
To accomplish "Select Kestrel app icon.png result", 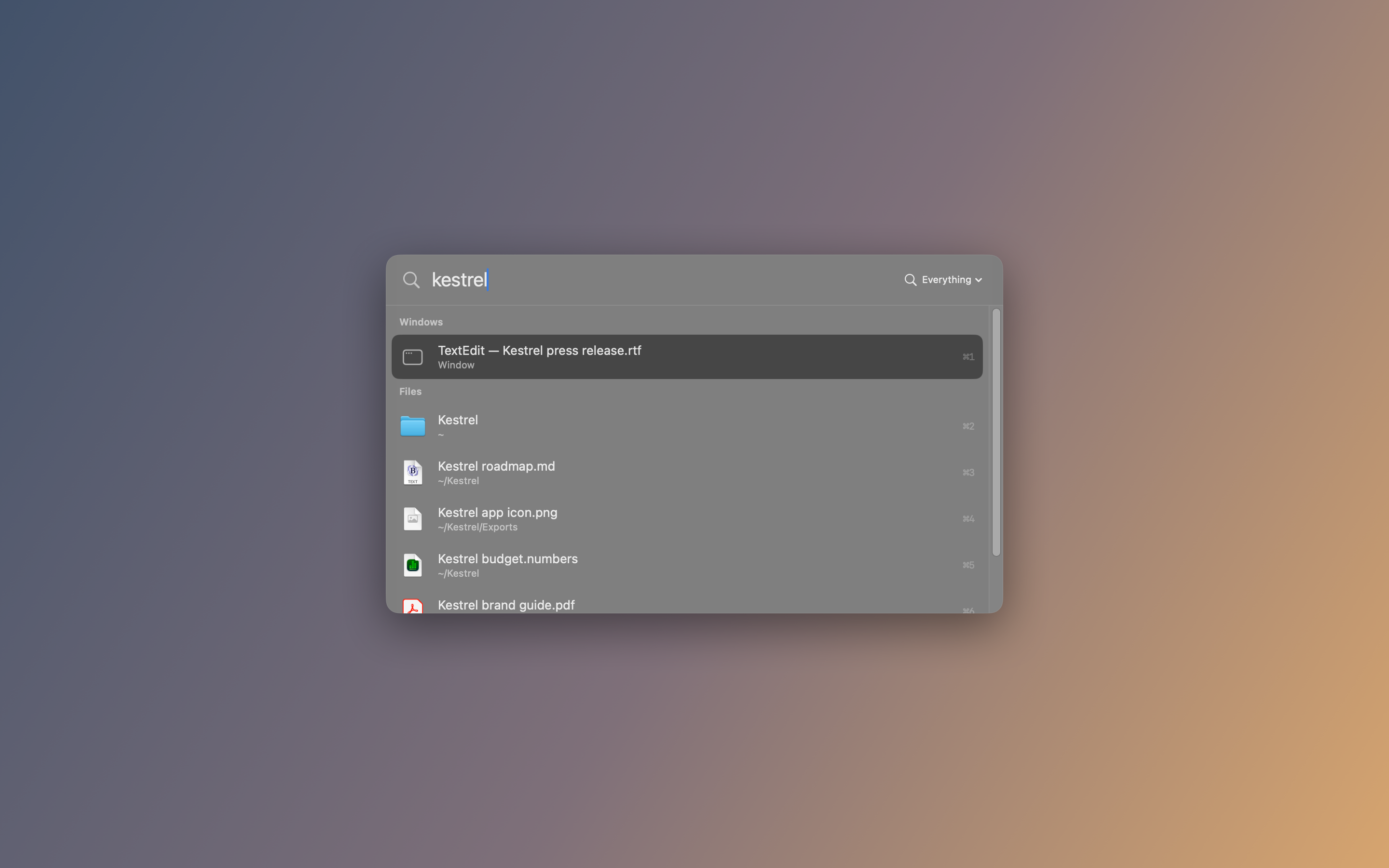I will [686, 519].
